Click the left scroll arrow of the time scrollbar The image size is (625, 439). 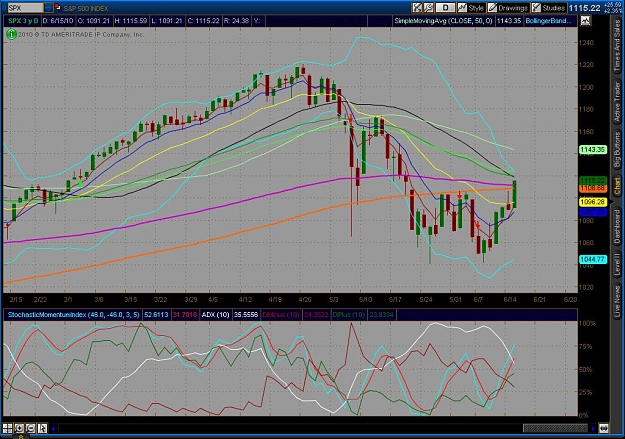coord(53,429)
